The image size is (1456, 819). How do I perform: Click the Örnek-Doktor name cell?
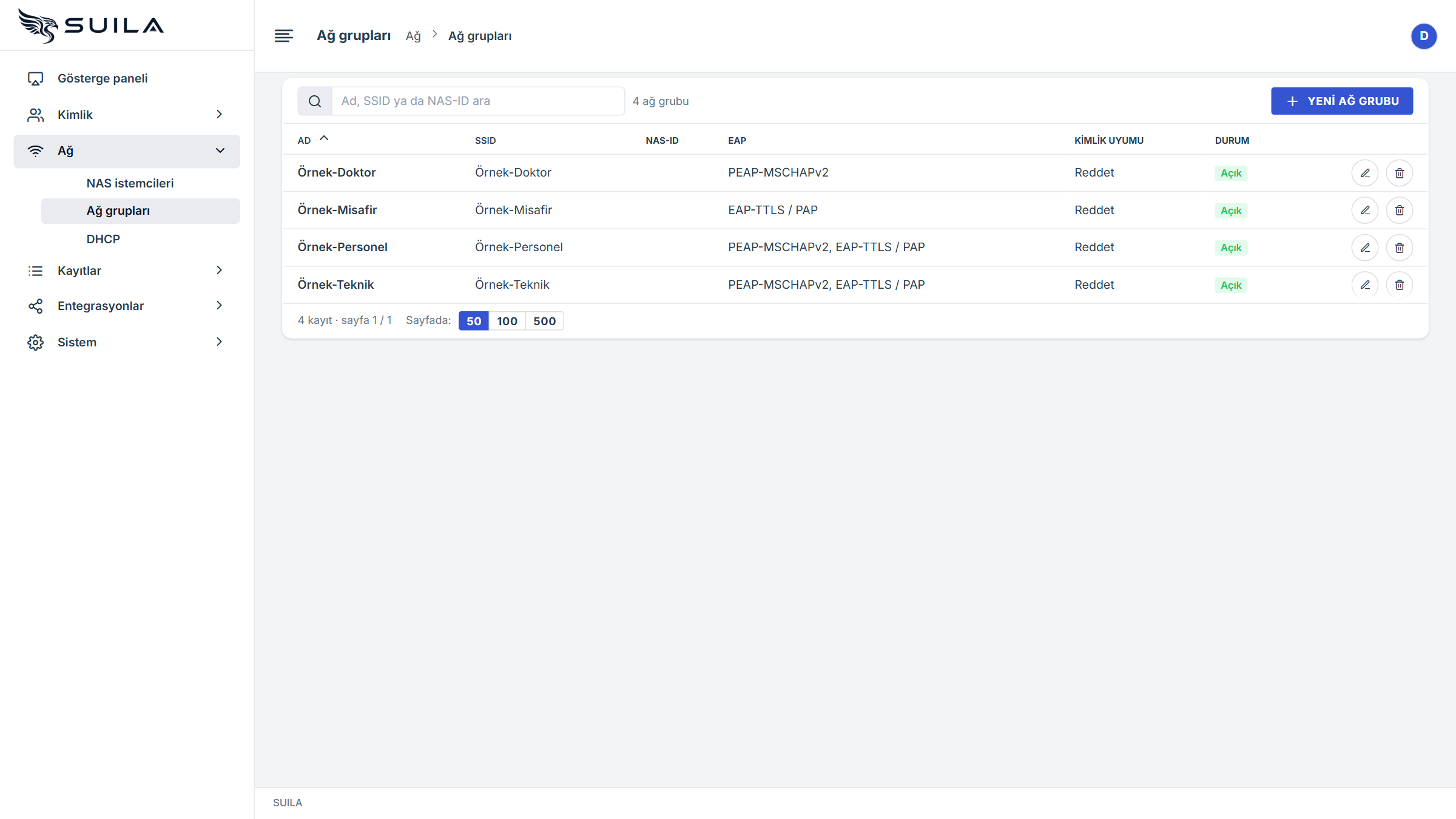tap(337, 172)
